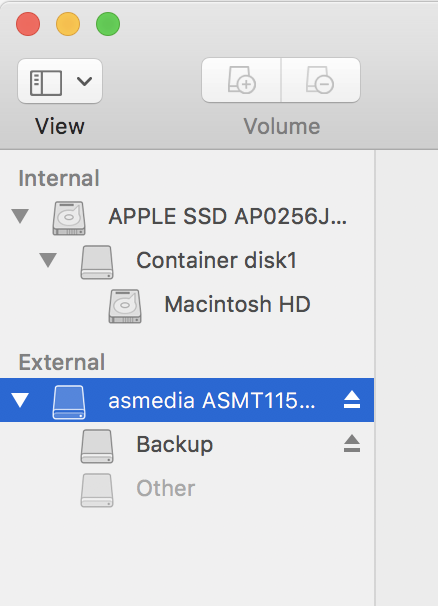Collapse the APPLE SSD disclosure triangle
This screenshot has width=438, height=606.
tap(20, 216)
